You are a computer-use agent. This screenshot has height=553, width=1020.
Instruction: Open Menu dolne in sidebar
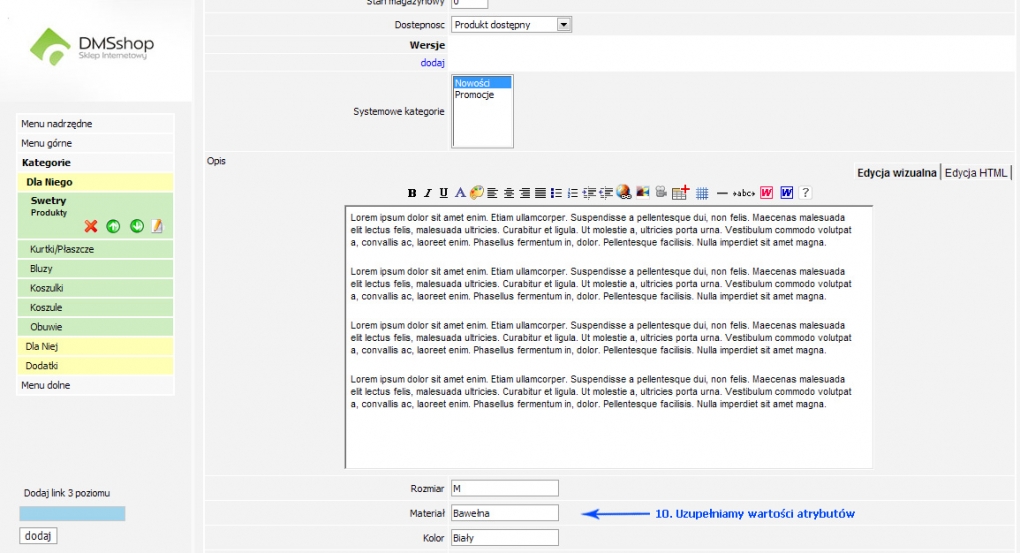(x=95, y=385)
